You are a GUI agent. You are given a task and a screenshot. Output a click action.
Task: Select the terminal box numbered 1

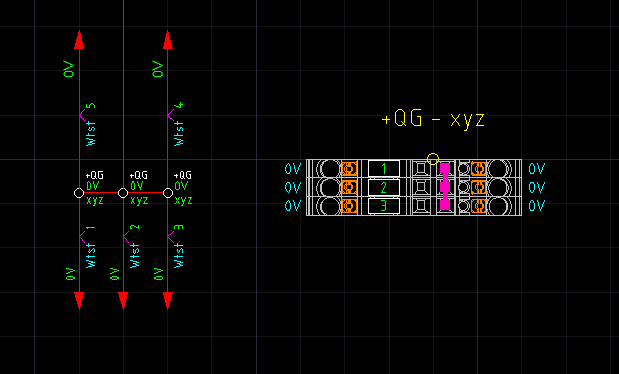point(384,169)
